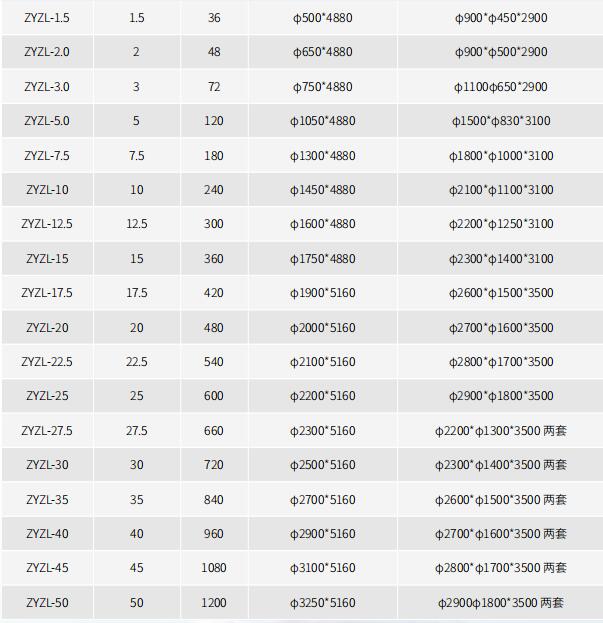Select value 1080 in ZYZL-45 row

click(214, 568)
